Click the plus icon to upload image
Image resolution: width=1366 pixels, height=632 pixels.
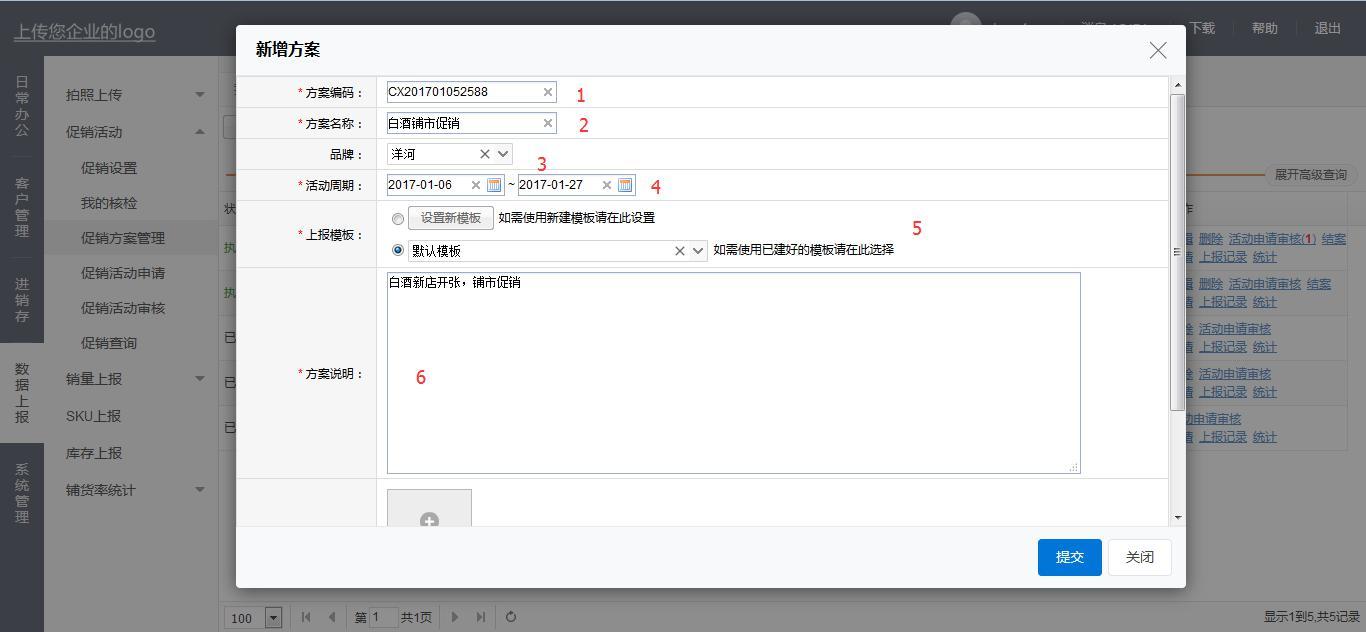point(429,520)
